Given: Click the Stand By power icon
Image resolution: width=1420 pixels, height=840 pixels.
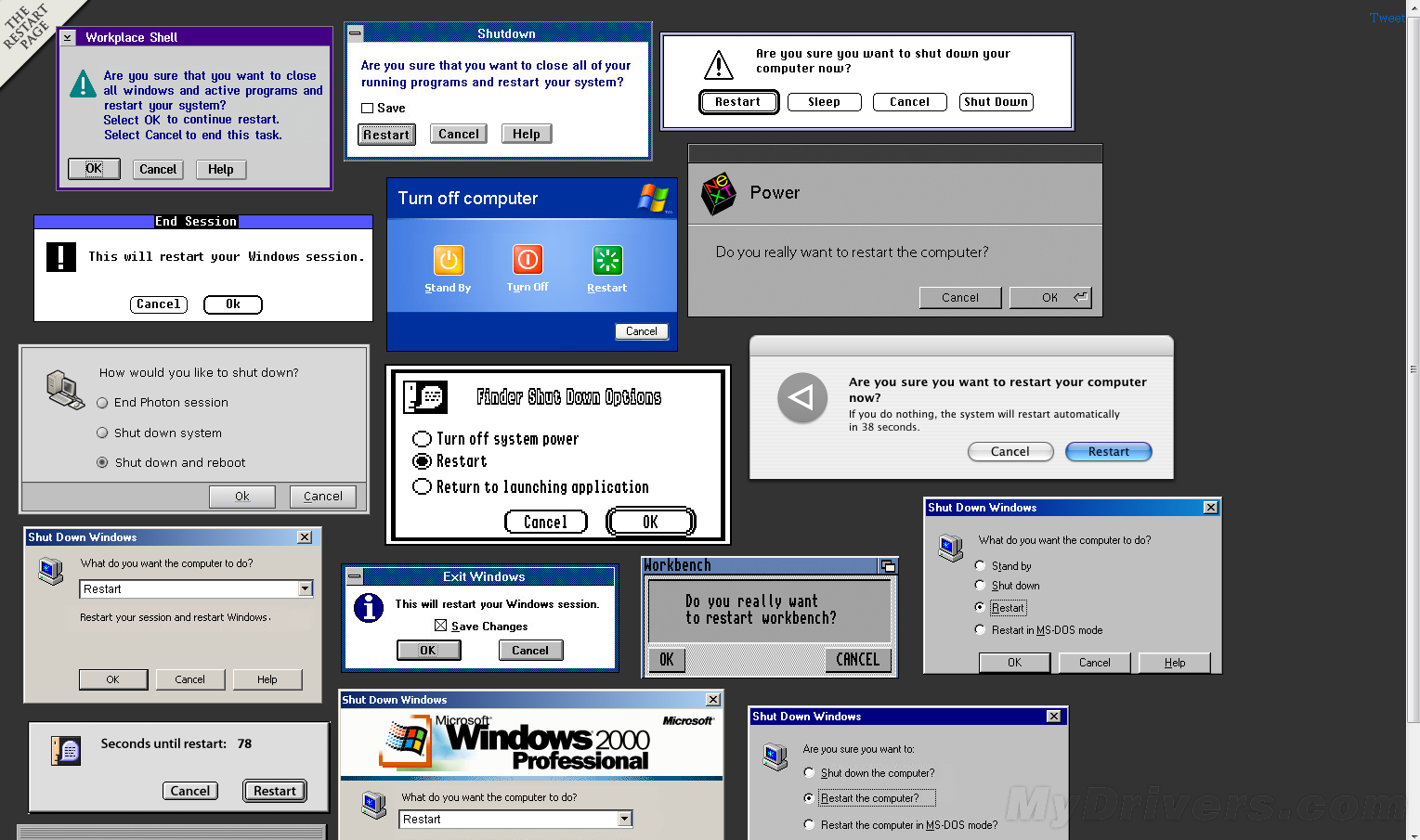Looking at the screenshot, I should (449, 261).
